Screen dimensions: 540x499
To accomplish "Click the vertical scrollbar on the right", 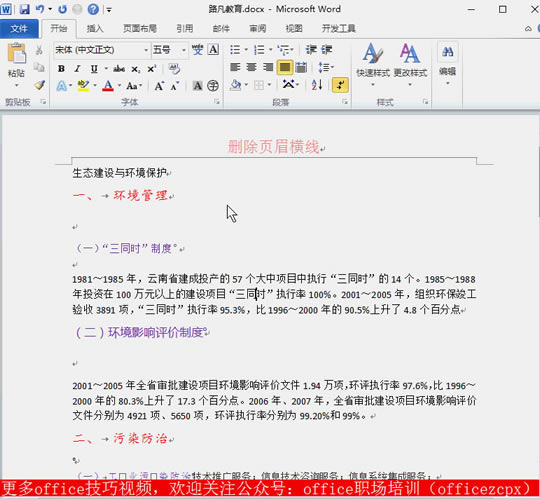I will point(537,296).
